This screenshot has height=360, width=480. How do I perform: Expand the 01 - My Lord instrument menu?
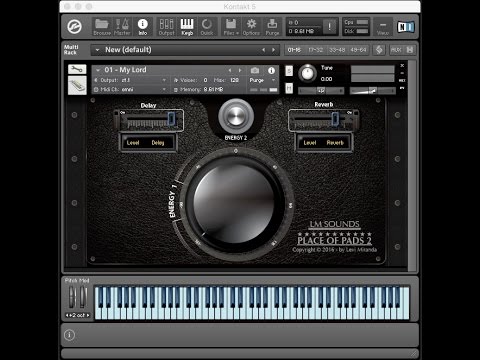point(98,70)
